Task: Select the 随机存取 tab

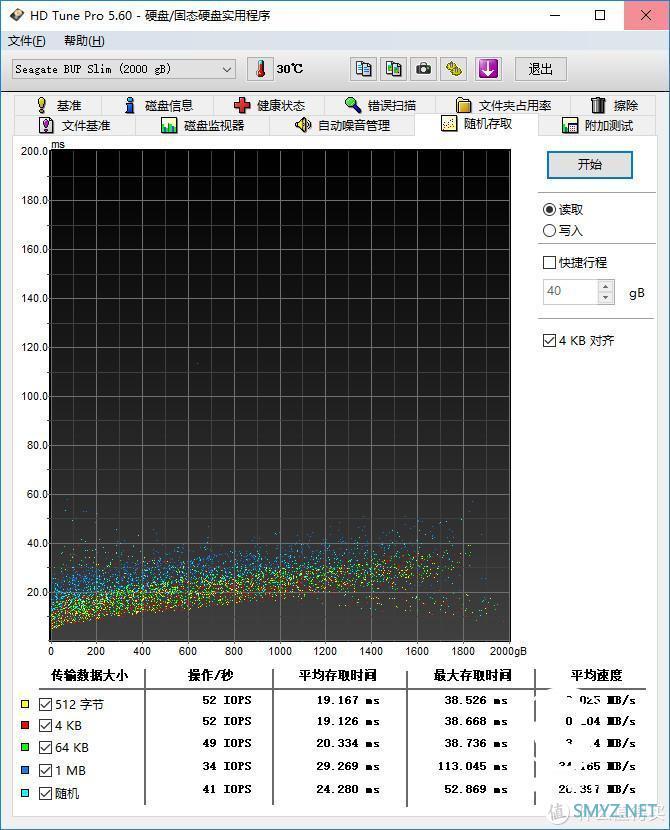Action: tap(476, 124)
